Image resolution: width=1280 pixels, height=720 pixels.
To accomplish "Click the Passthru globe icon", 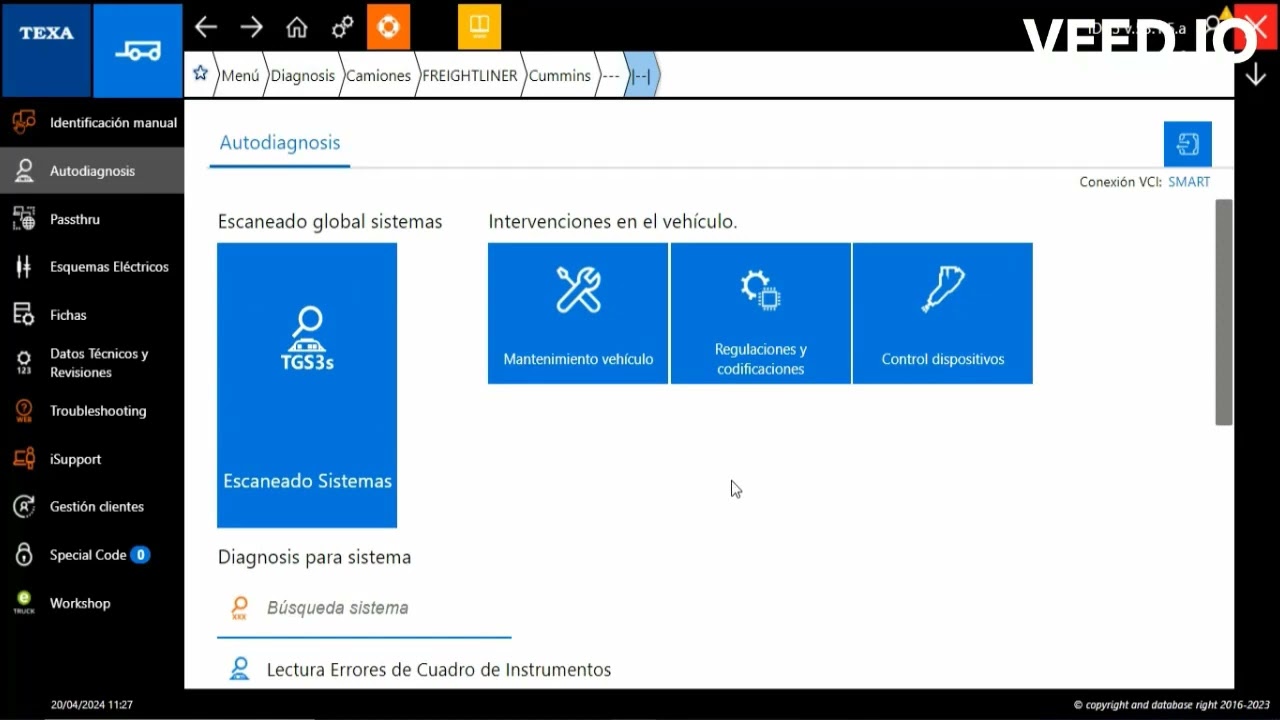I will tap(23, 218).
